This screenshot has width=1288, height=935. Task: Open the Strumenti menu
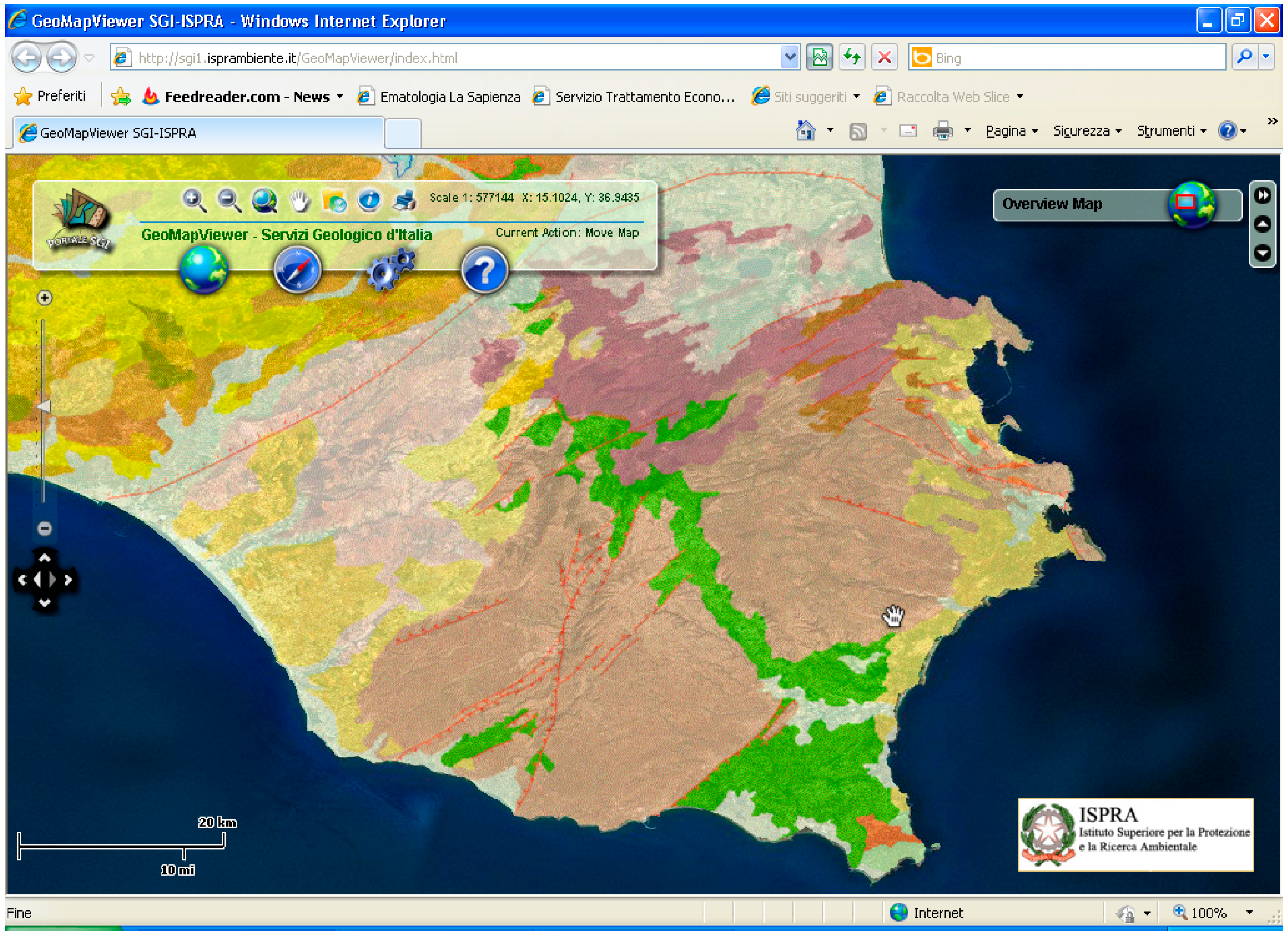[1170, 131]
